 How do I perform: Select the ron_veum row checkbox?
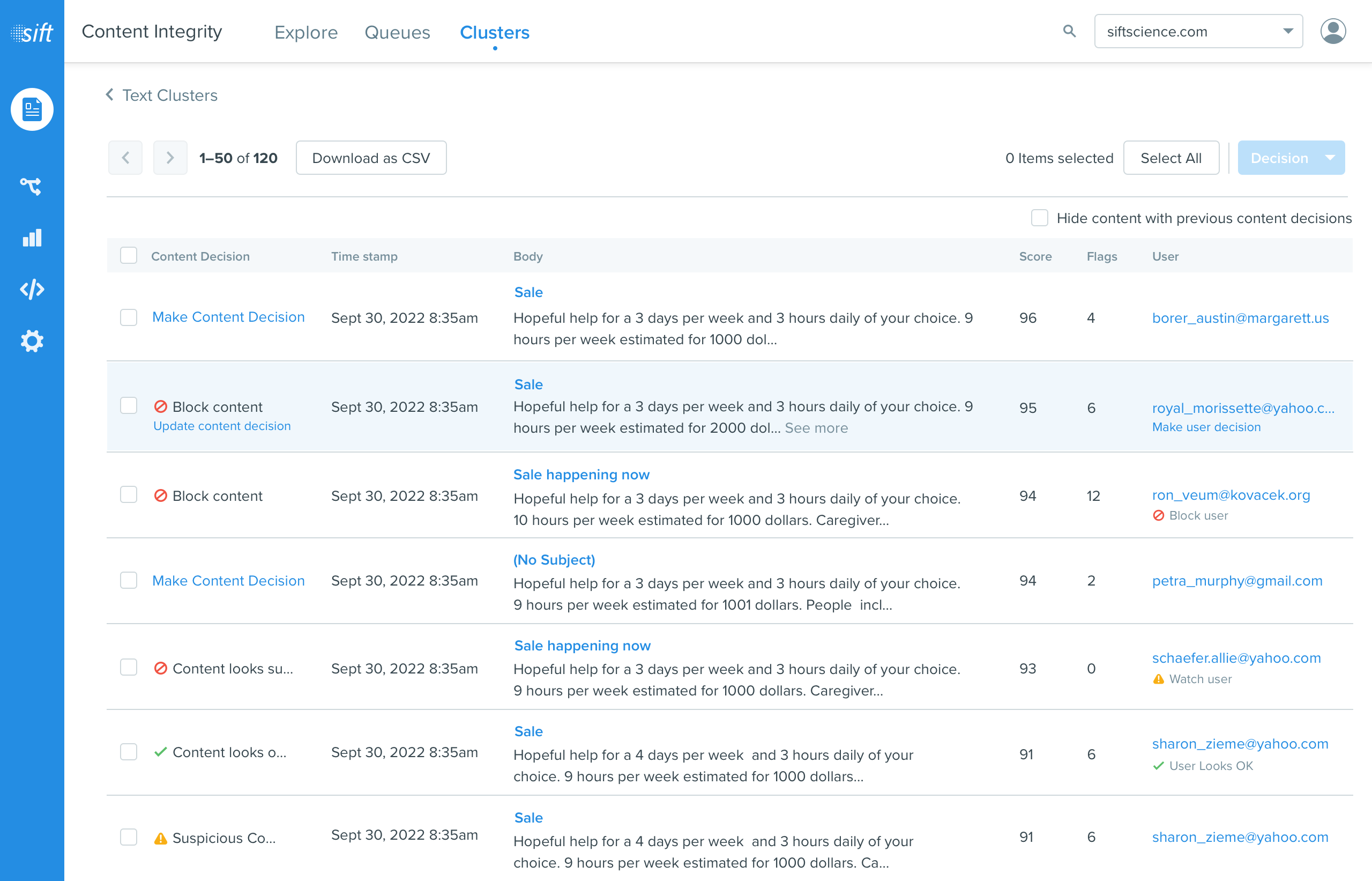[129, 495]
